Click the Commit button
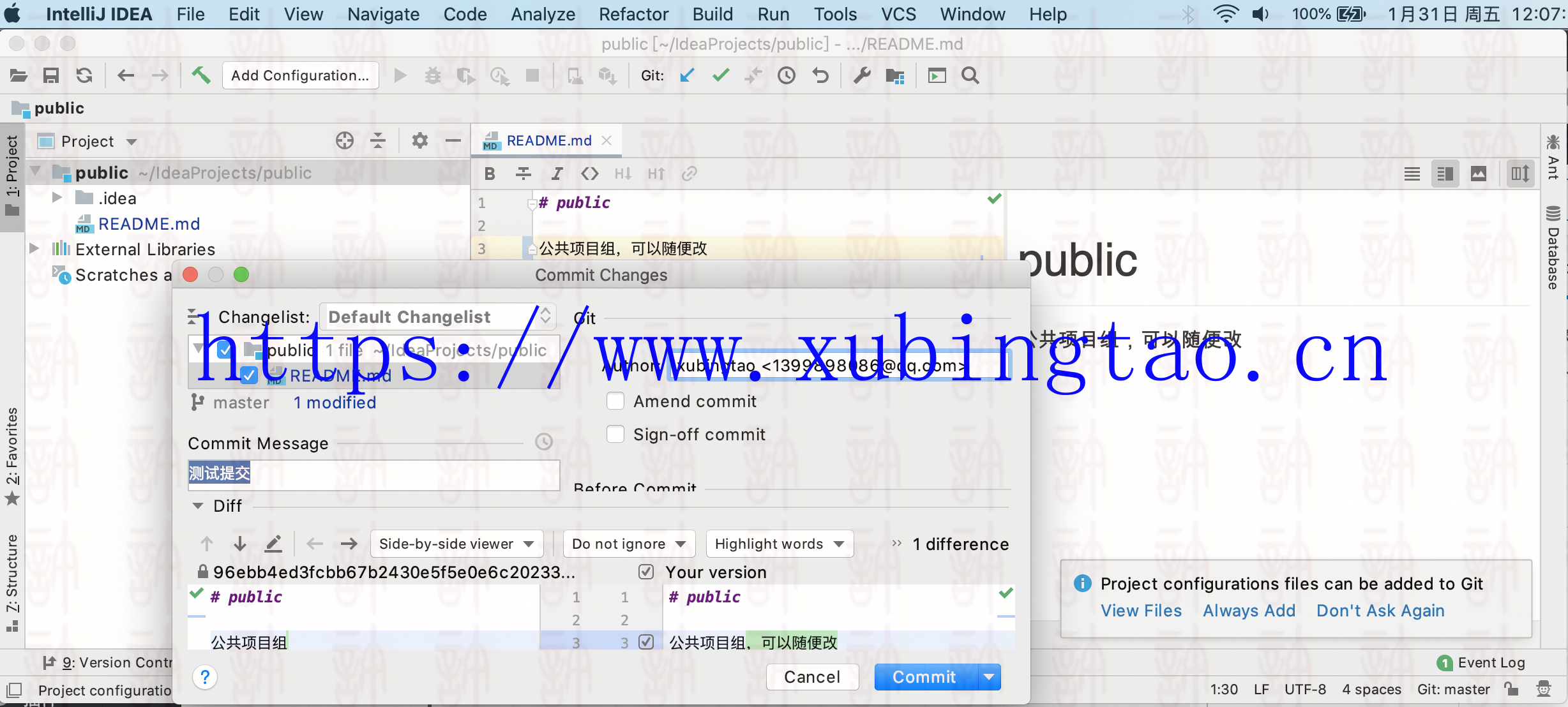 pos(924,677)
